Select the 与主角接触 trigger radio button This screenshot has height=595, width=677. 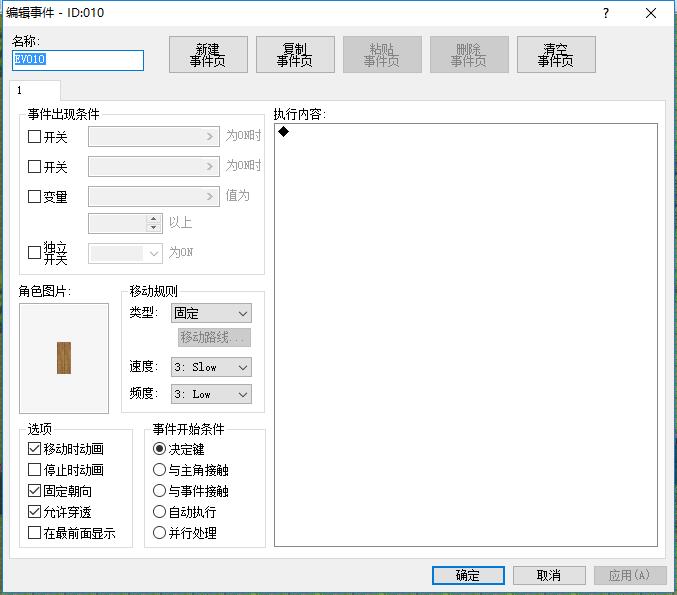click(x=159, y=470)
